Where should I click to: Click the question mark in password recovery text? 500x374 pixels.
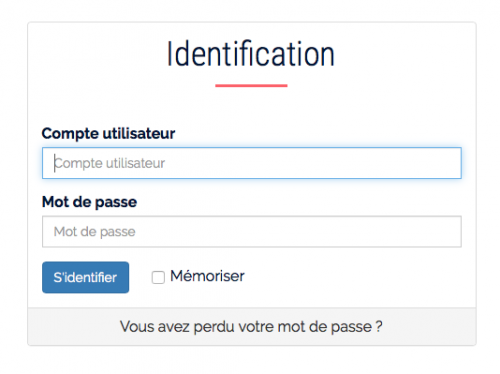pyautogui.click(x=379, y=326)
